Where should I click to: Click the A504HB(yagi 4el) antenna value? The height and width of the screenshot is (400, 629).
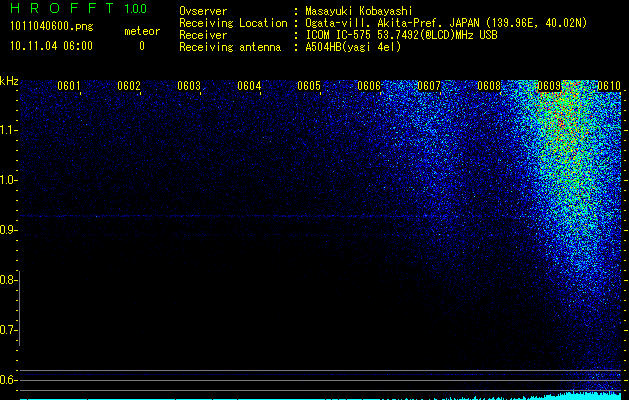point(353,47)
